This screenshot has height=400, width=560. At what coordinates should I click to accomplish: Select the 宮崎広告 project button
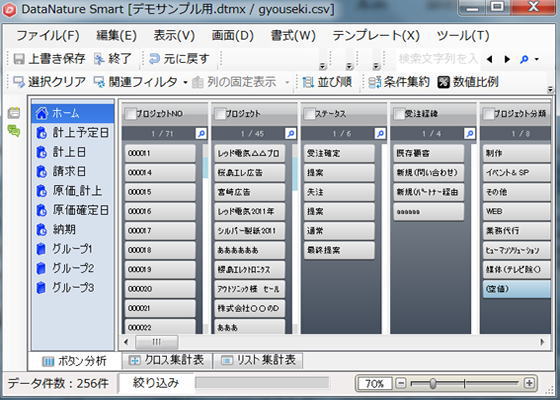tap(250, 192)
